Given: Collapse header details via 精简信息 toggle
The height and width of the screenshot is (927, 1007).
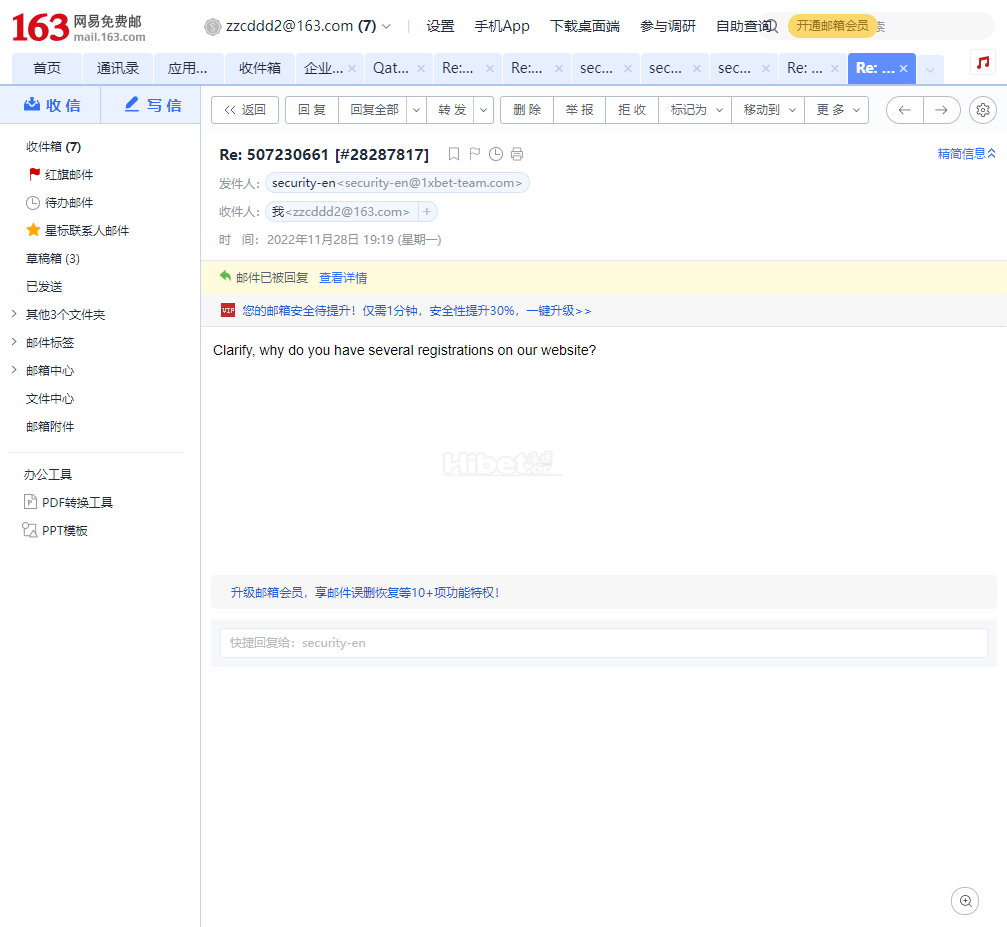Looking at the screenshot, I should click(x=966, y=154).
